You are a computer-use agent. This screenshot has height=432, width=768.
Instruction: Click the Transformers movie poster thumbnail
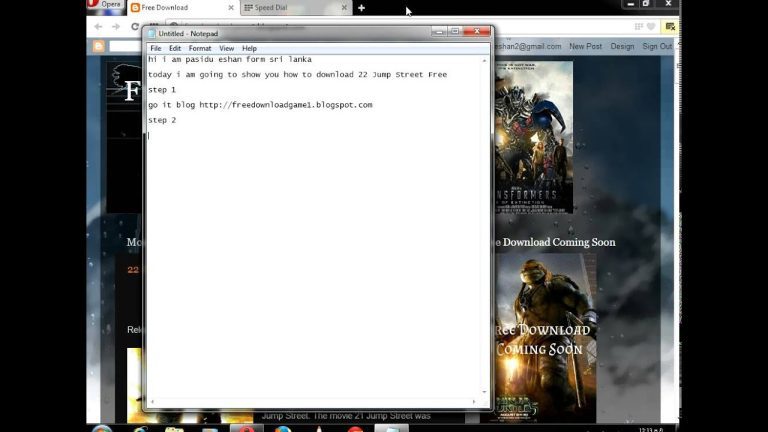534,137
